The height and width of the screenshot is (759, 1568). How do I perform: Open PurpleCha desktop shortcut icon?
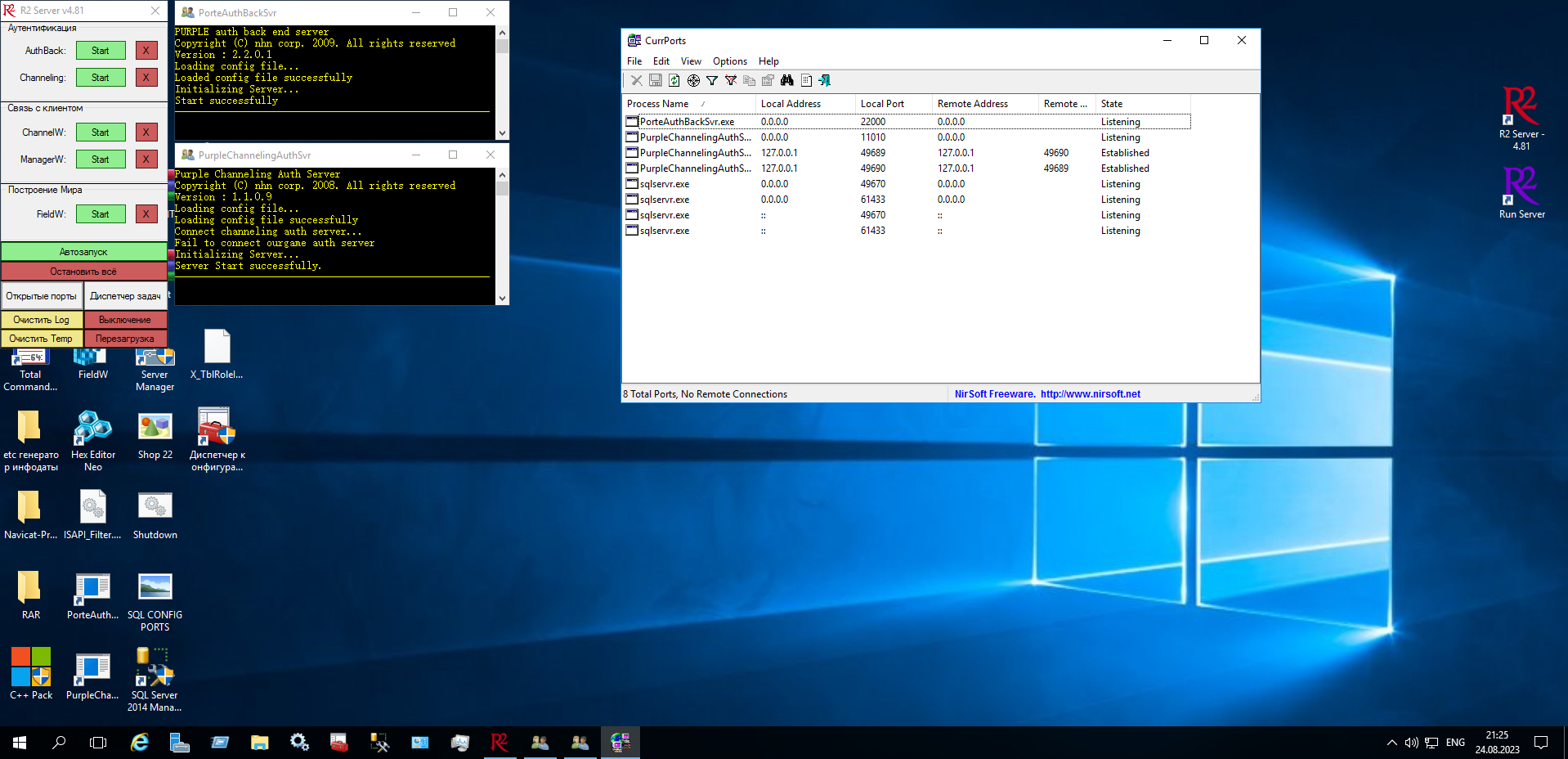coord(92,676)
